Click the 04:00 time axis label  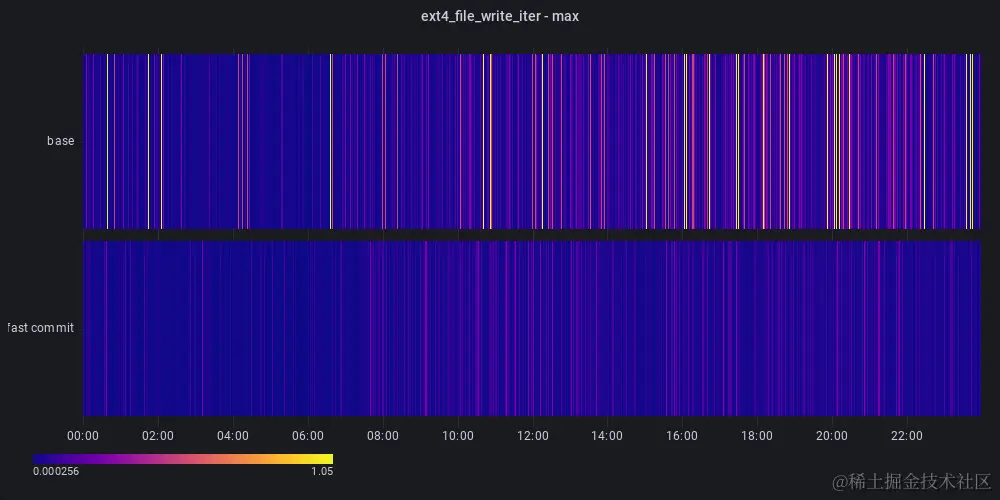pyautogui.click(x=233, y=436)
